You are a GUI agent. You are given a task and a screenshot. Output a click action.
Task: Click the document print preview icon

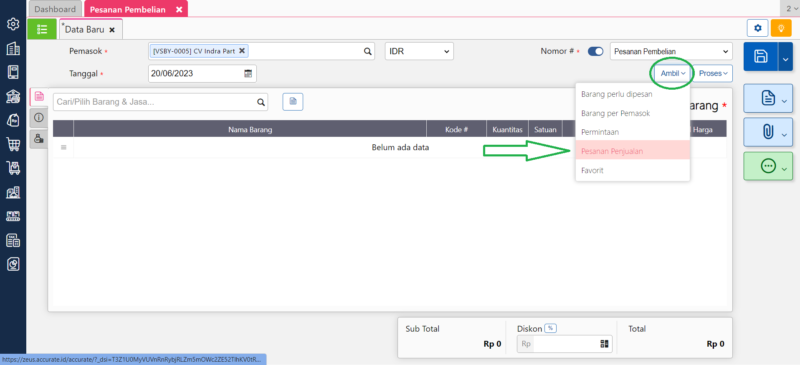coord(768,98)
